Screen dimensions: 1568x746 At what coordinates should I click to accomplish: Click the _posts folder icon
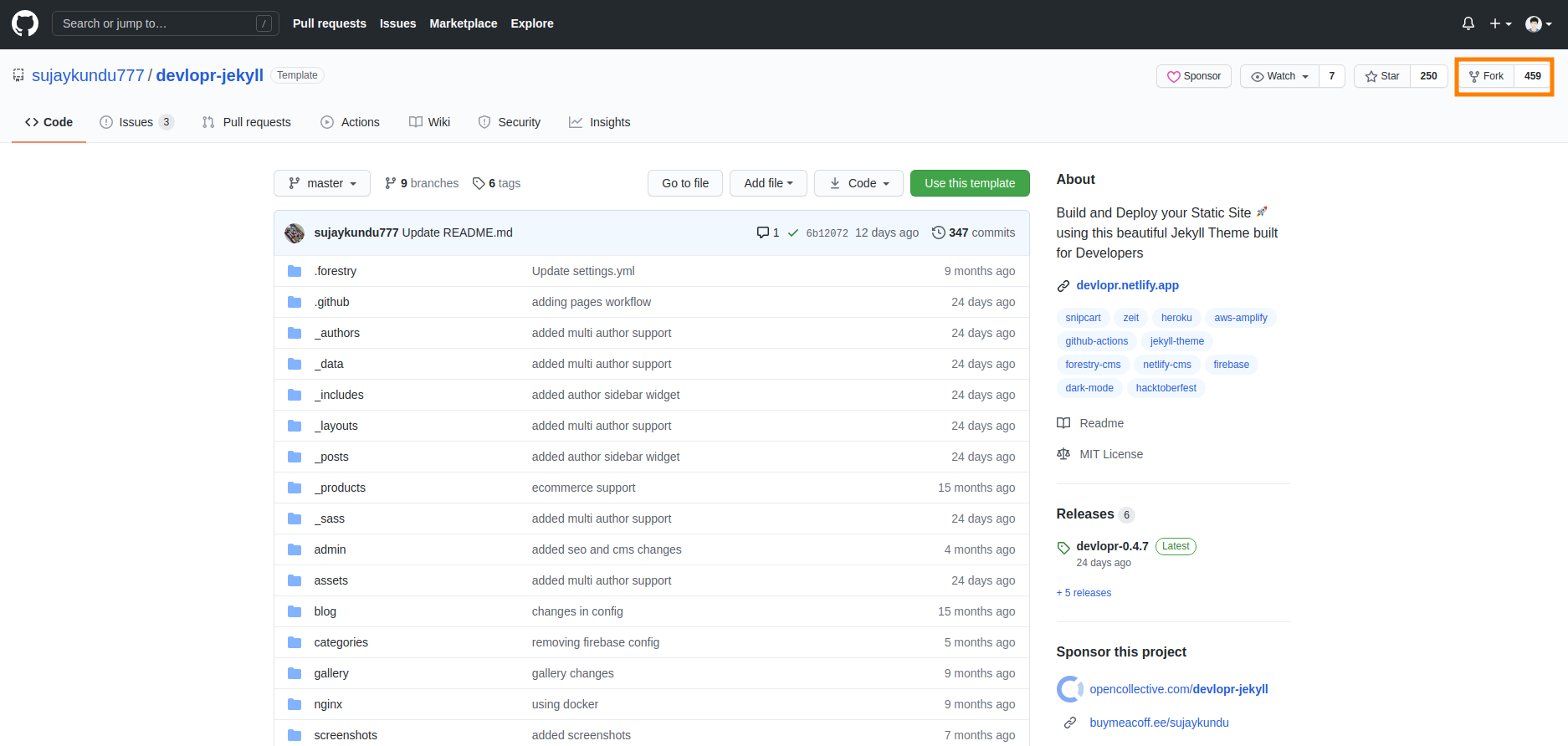[295, 457]
